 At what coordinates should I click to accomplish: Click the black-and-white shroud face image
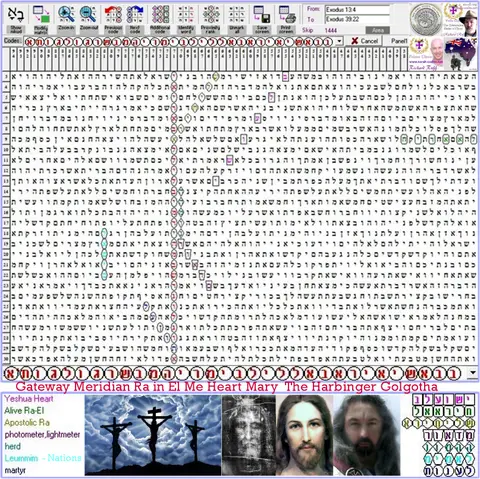(249, 435)
